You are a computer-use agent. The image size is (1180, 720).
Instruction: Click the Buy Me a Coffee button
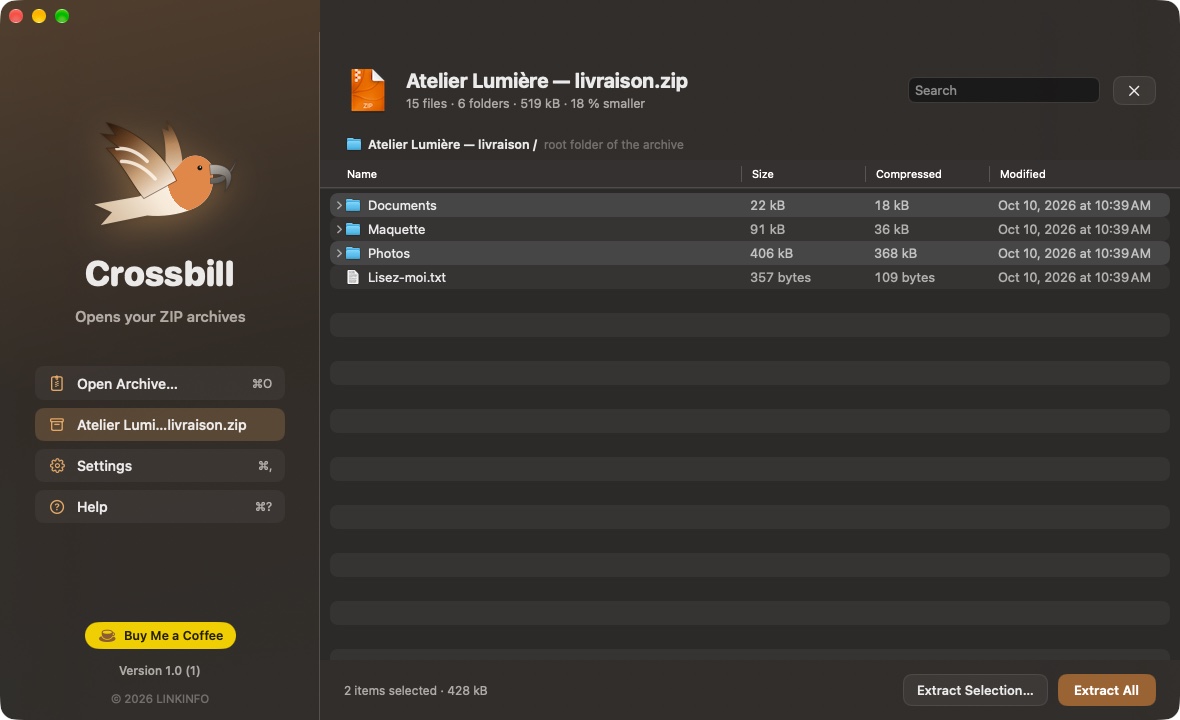pyautogui.click(x=160, y=636)
